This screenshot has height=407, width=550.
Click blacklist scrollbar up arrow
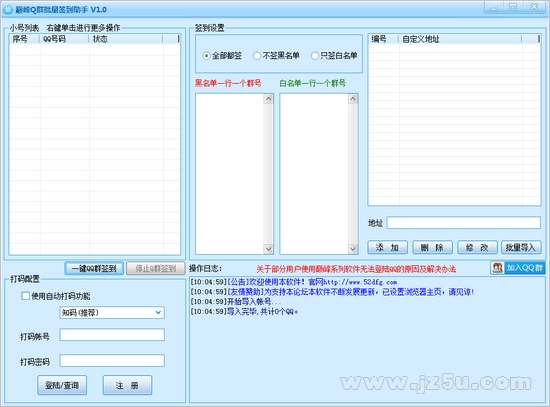[268, 99]
